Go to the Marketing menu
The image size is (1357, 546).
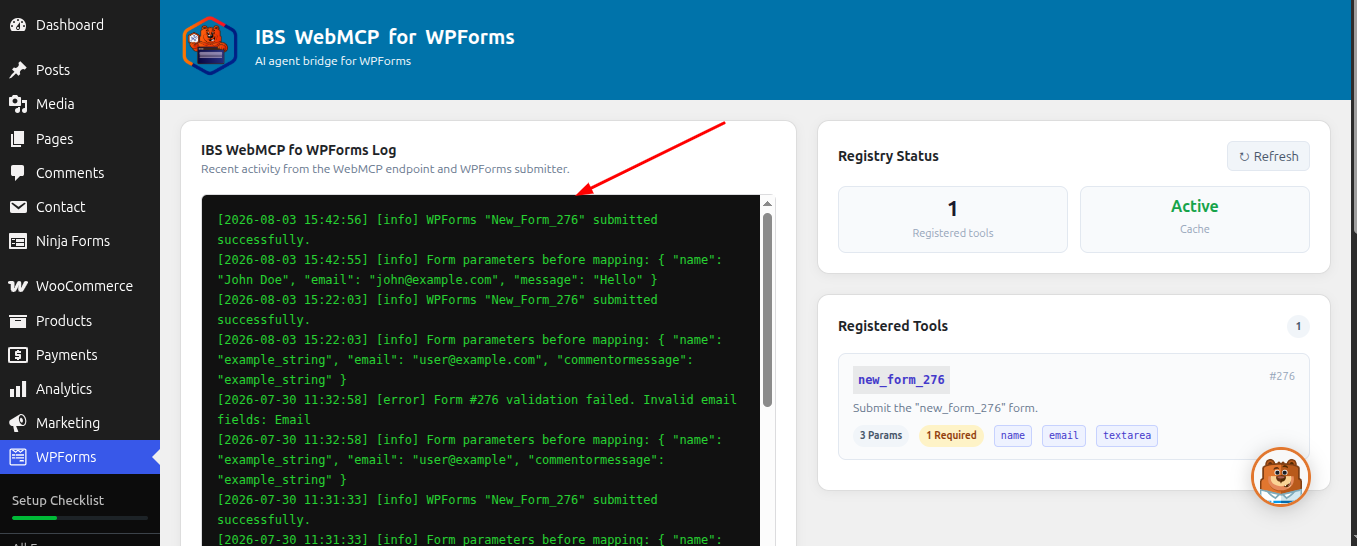click(x=80, y=423)
